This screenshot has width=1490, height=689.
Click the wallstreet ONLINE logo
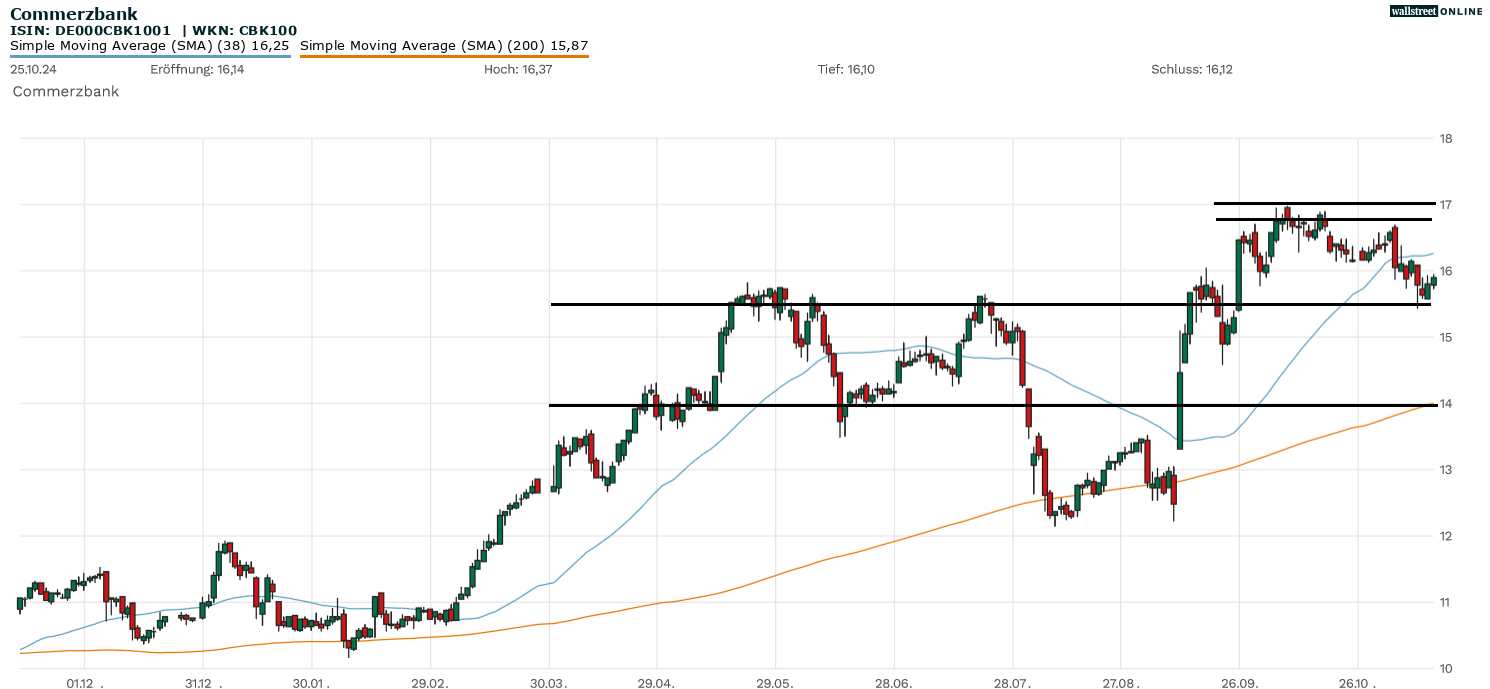pyautogui.click(x=1436, y=11)
